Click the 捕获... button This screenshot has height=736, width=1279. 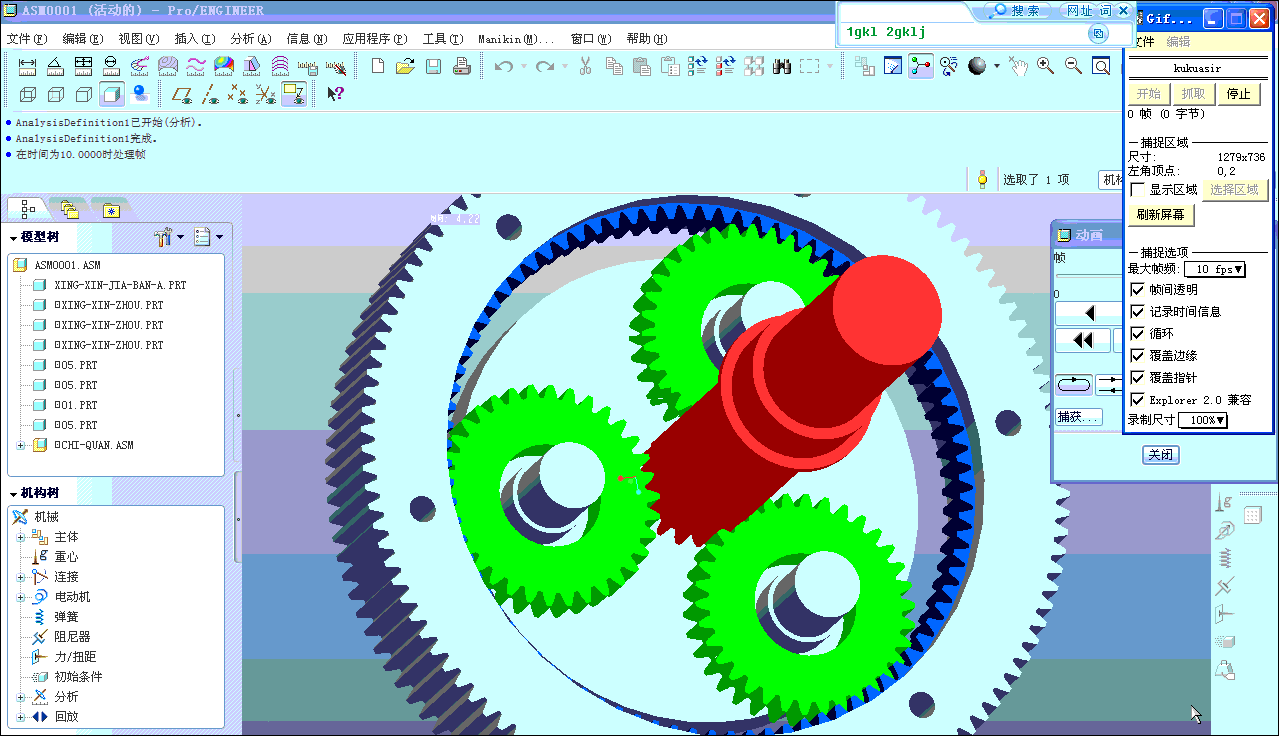coord(1079,417)
